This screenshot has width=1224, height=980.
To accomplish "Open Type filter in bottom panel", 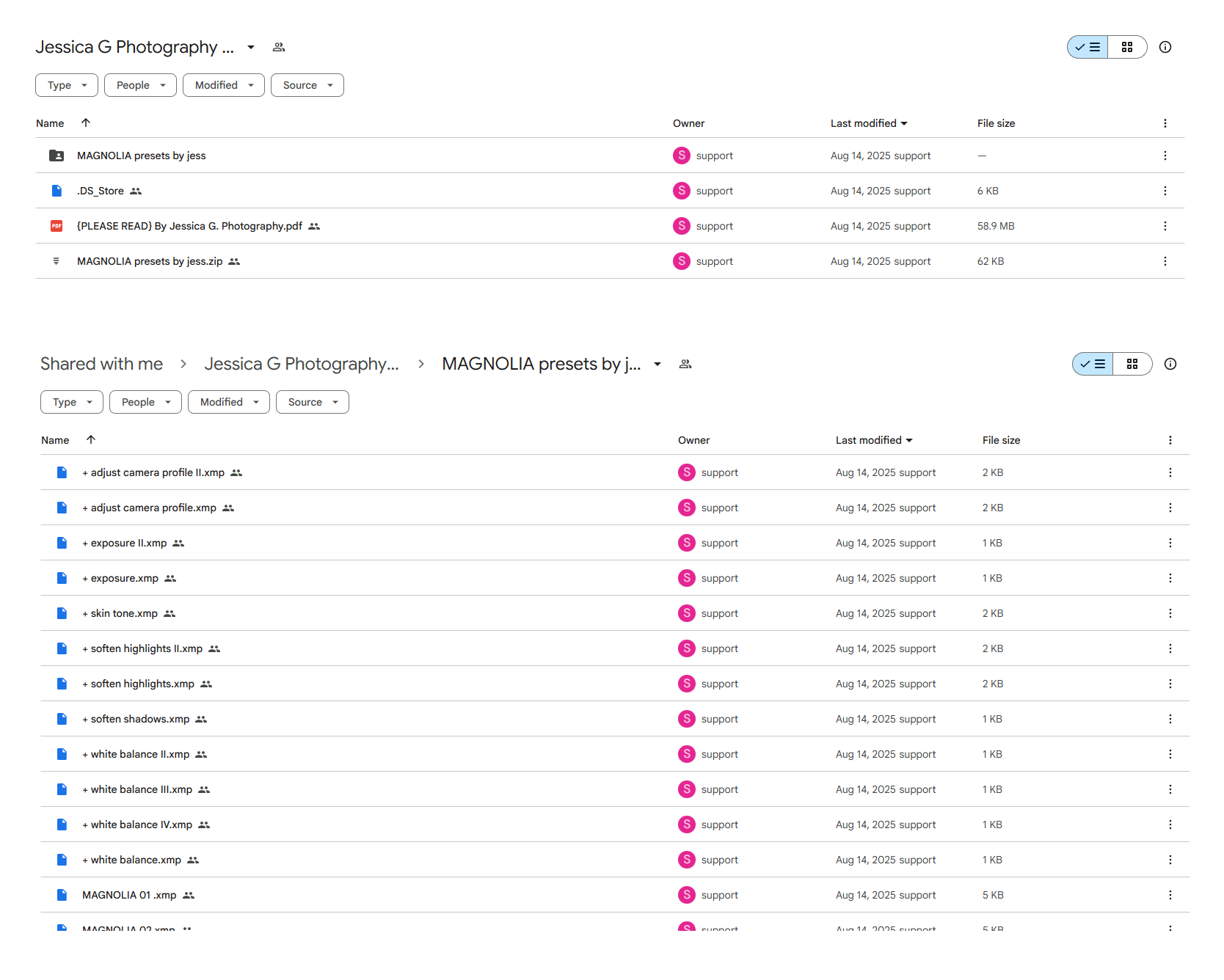I will pyautogui.click(x=72, y=402).
